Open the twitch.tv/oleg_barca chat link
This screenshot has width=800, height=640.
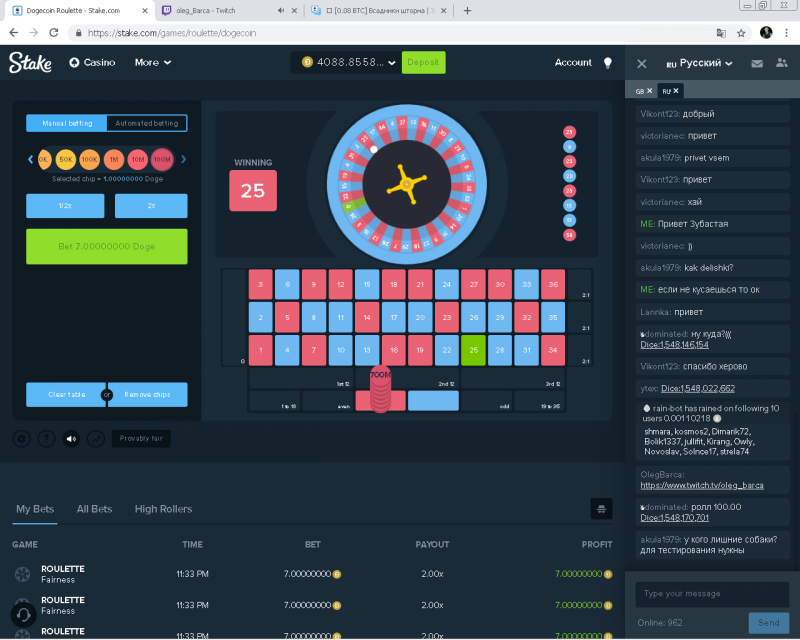(x=702, y=485)
